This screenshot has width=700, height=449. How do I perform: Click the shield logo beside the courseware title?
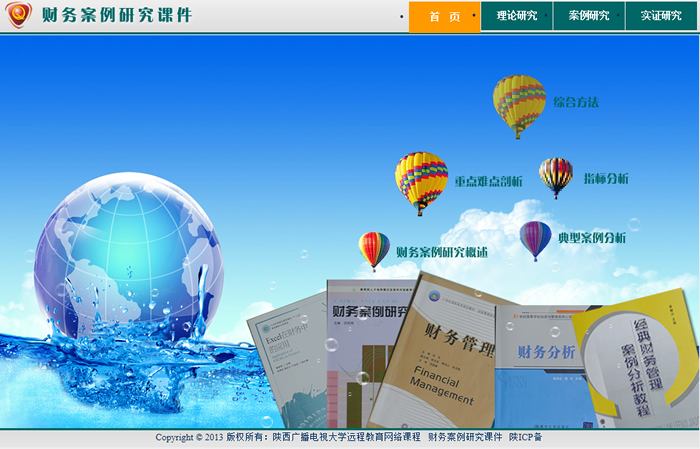coord(19,16)
